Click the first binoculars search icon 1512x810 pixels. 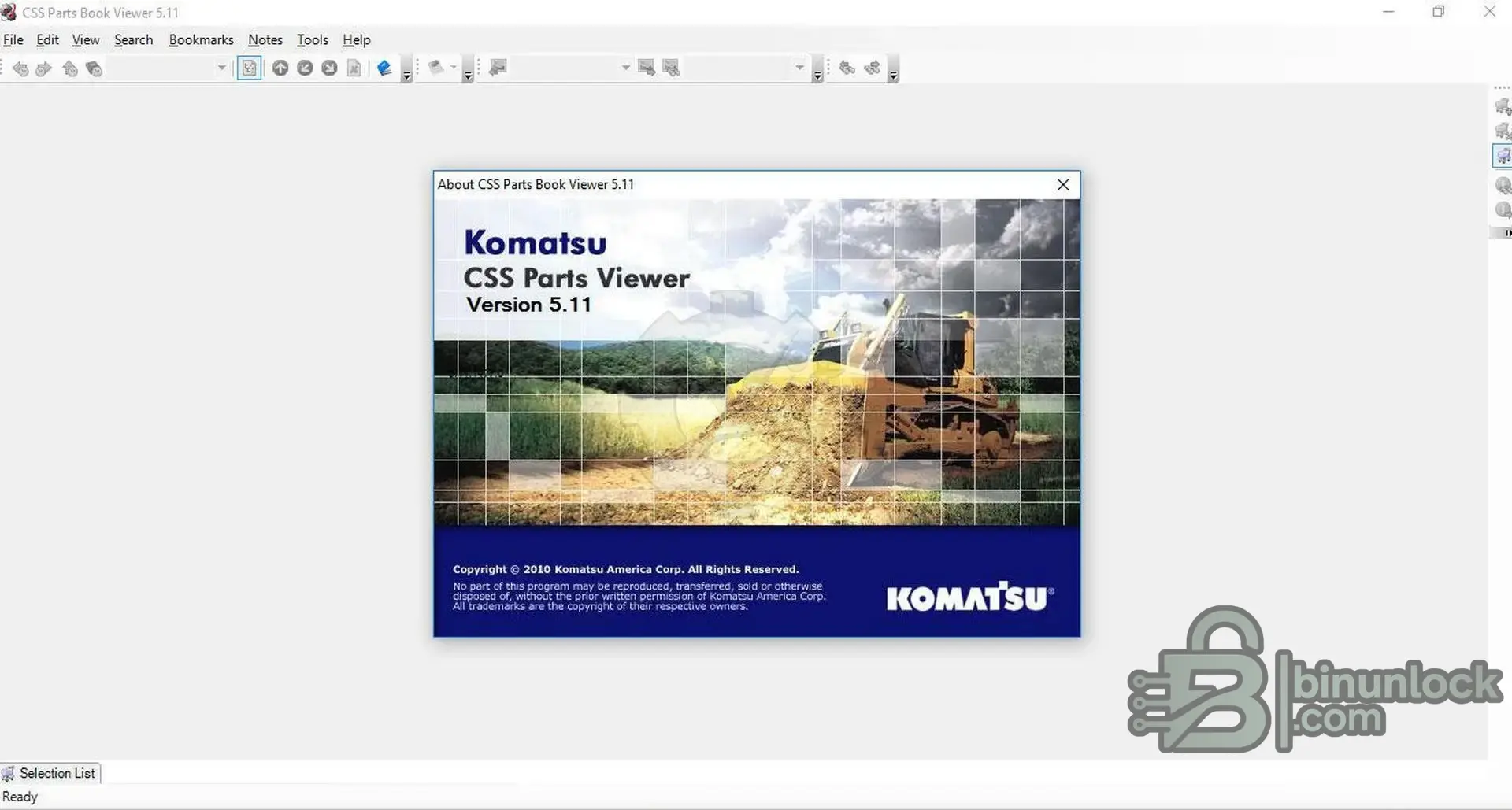847,68
